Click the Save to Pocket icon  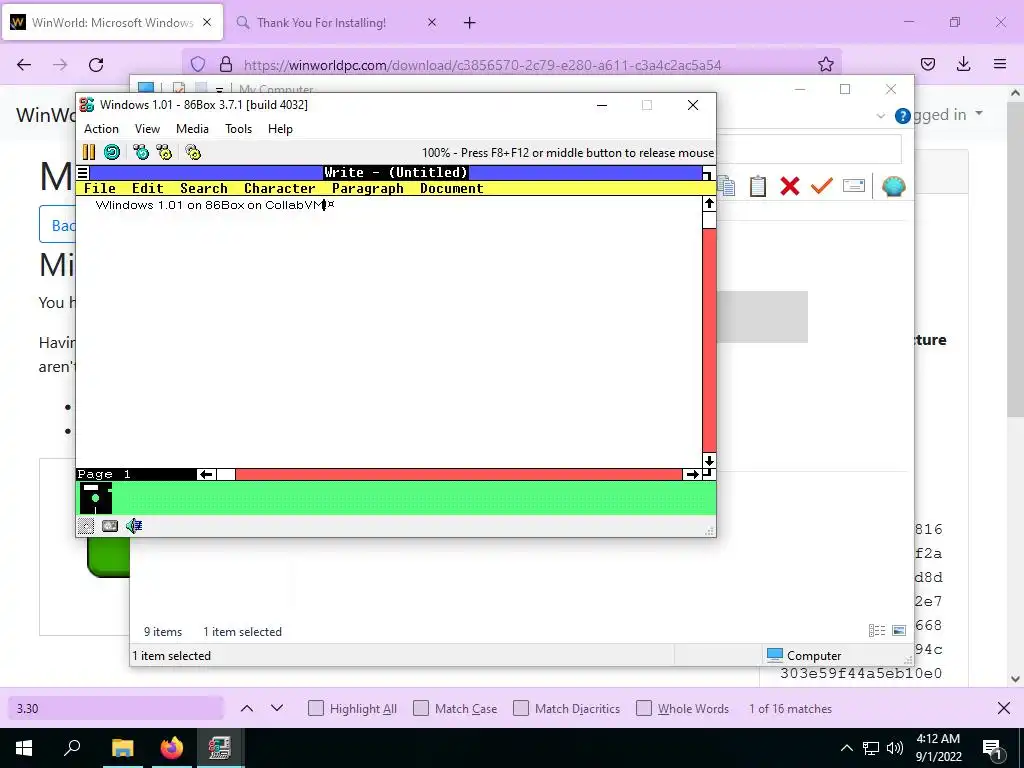pos(928,64)
